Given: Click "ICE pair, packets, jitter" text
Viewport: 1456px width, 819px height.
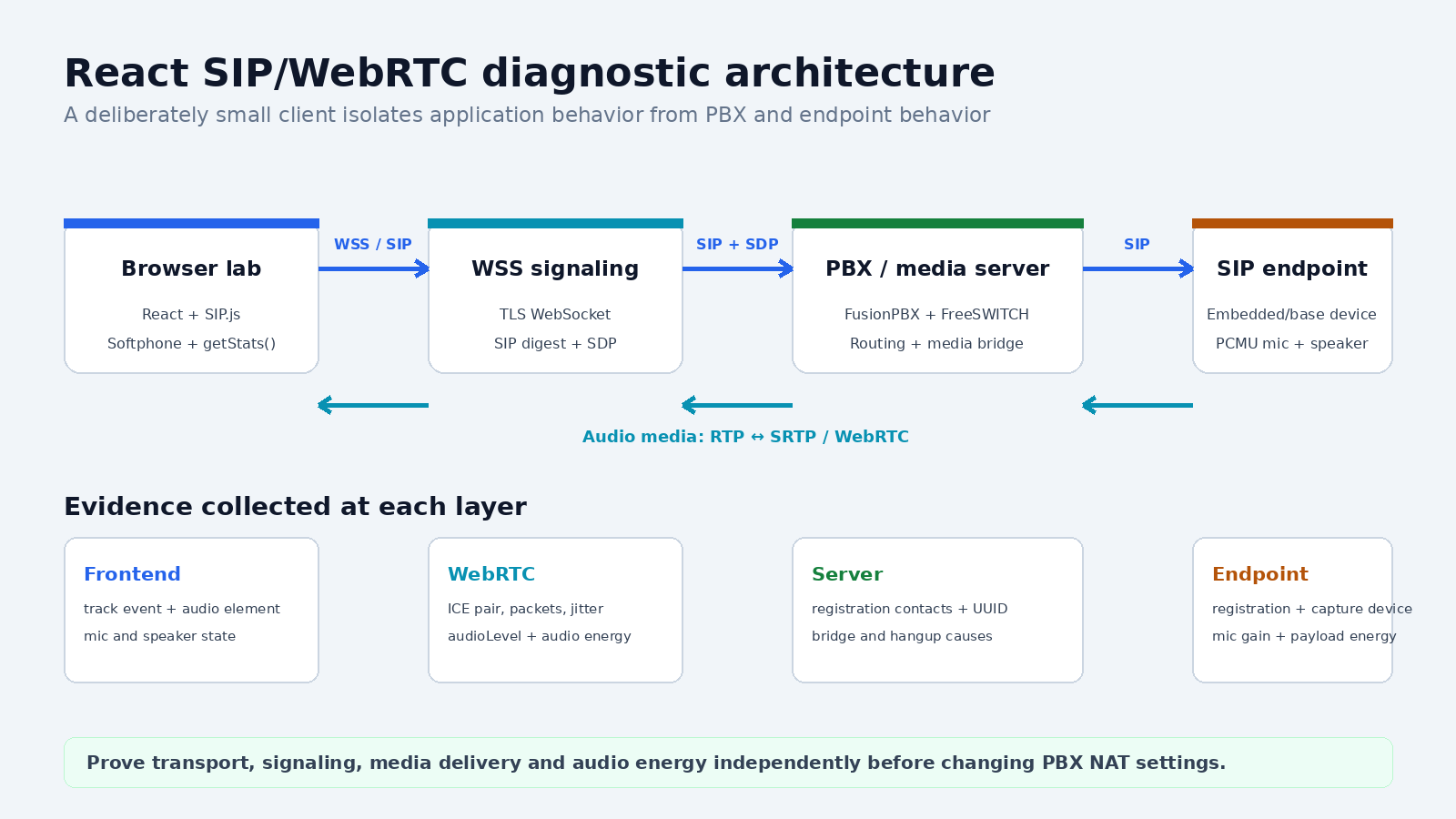Looking at the screenshot, I should 525,609.
